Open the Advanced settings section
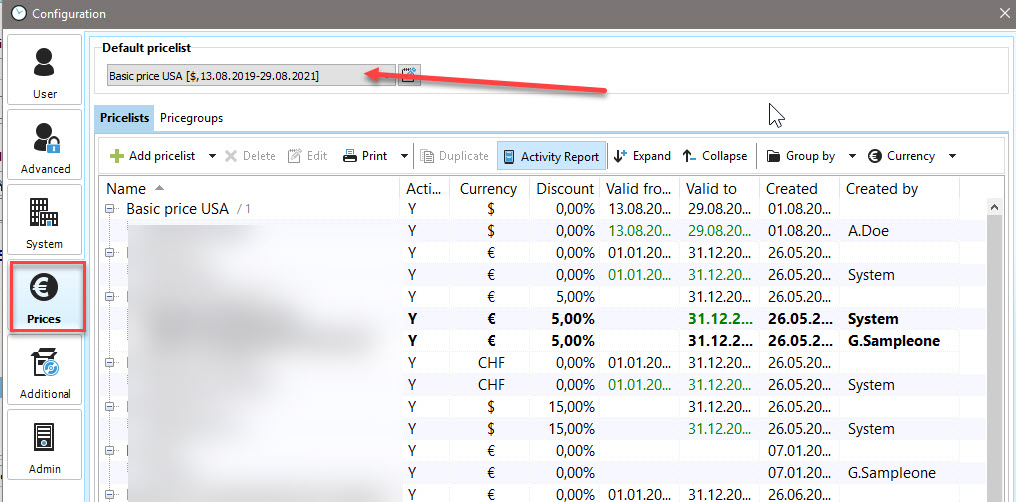Screen dimensions: 1016x502 point(45,145)
